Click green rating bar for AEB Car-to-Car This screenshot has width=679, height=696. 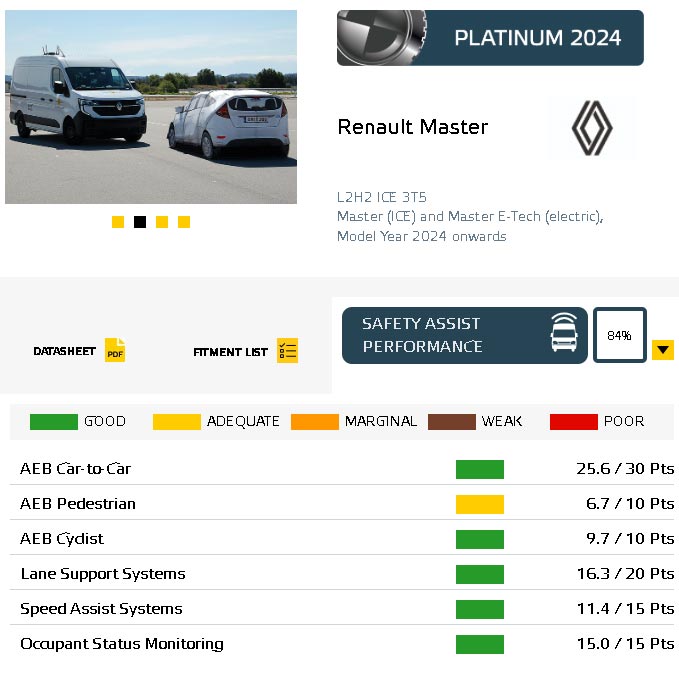click(x=480, y=469)
